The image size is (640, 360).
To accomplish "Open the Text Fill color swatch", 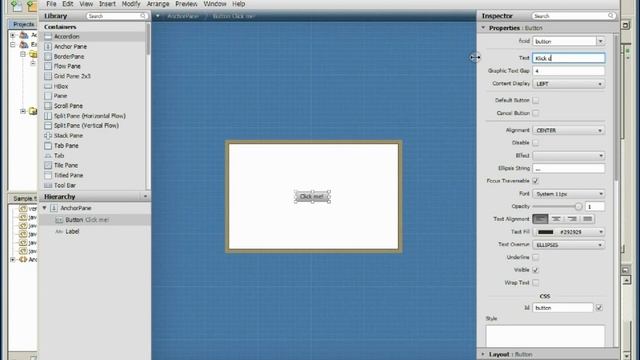I will pos(546,232).
